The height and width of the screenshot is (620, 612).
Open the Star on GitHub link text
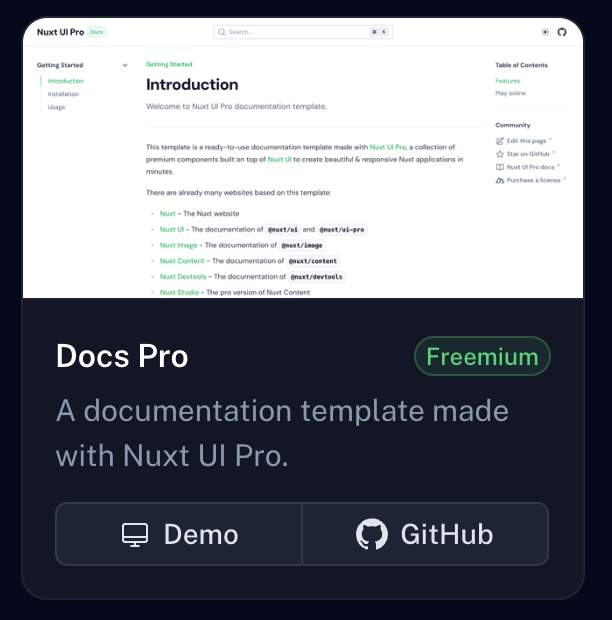click(528, 154)
